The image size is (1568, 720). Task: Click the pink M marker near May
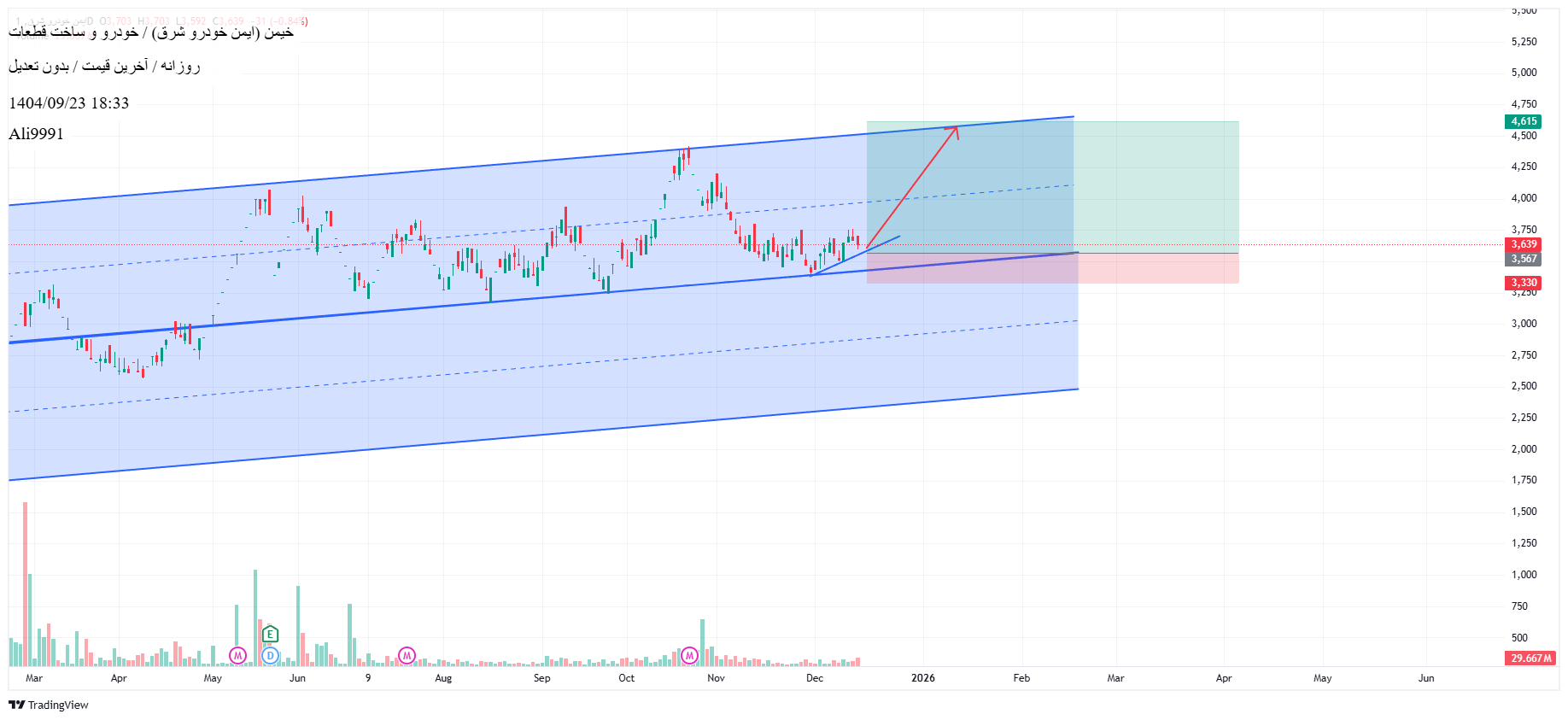point(237,656)
